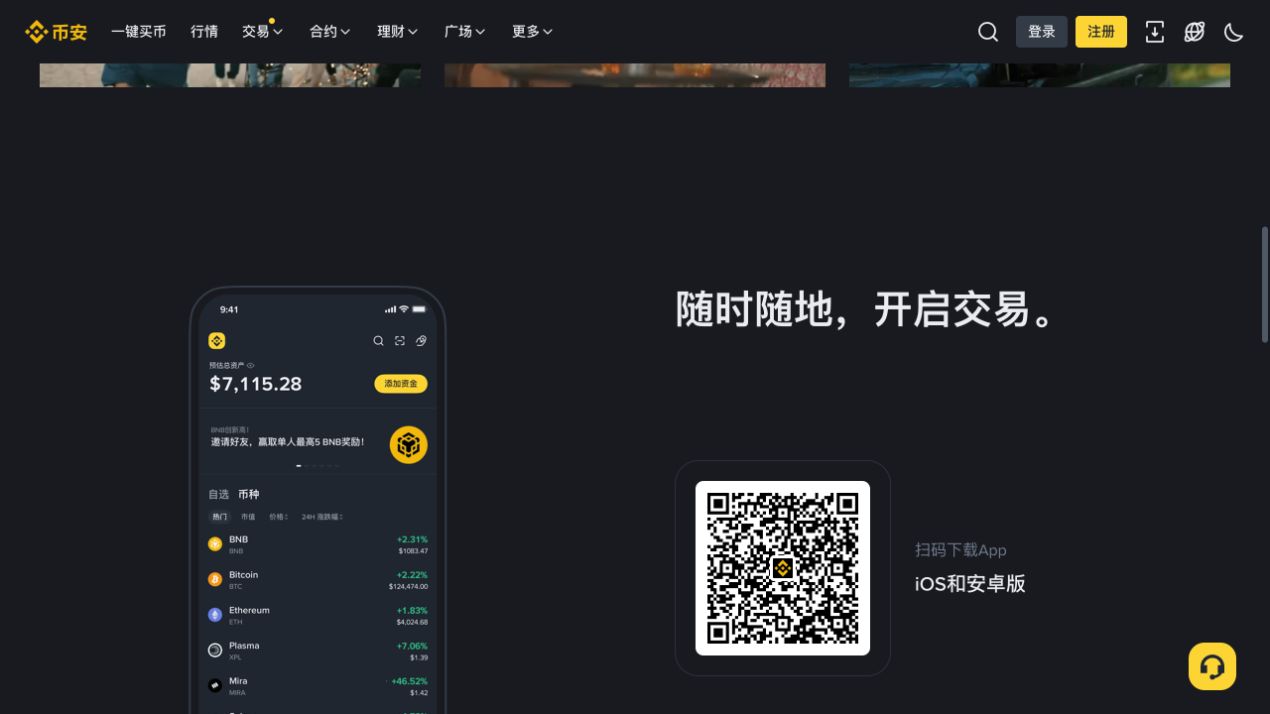Click the $7,115.28 balance value
The image size is (1270, 714).
tap(255, 384)
